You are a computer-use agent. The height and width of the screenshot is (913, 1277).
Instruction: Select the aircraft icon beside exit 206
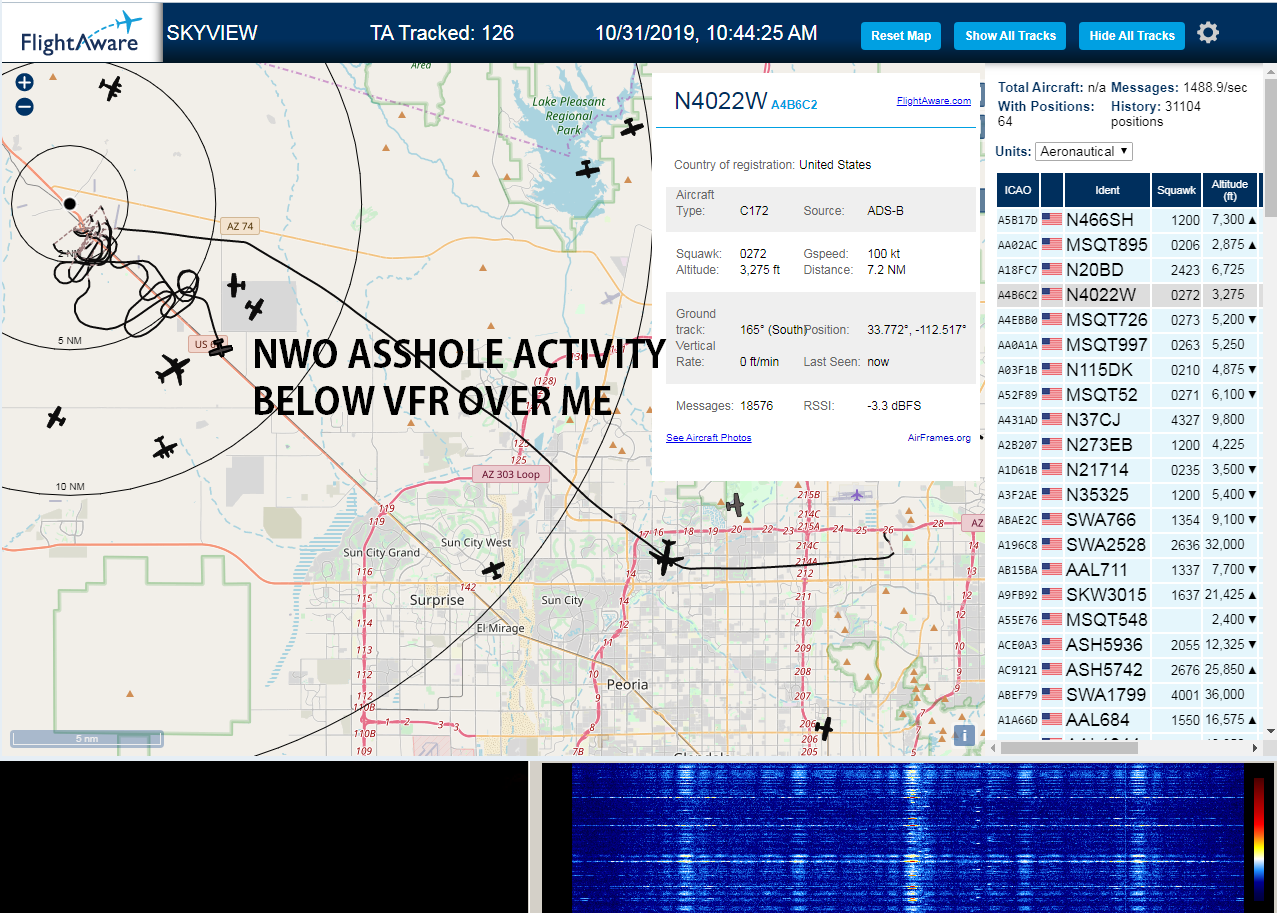(824, 728)
